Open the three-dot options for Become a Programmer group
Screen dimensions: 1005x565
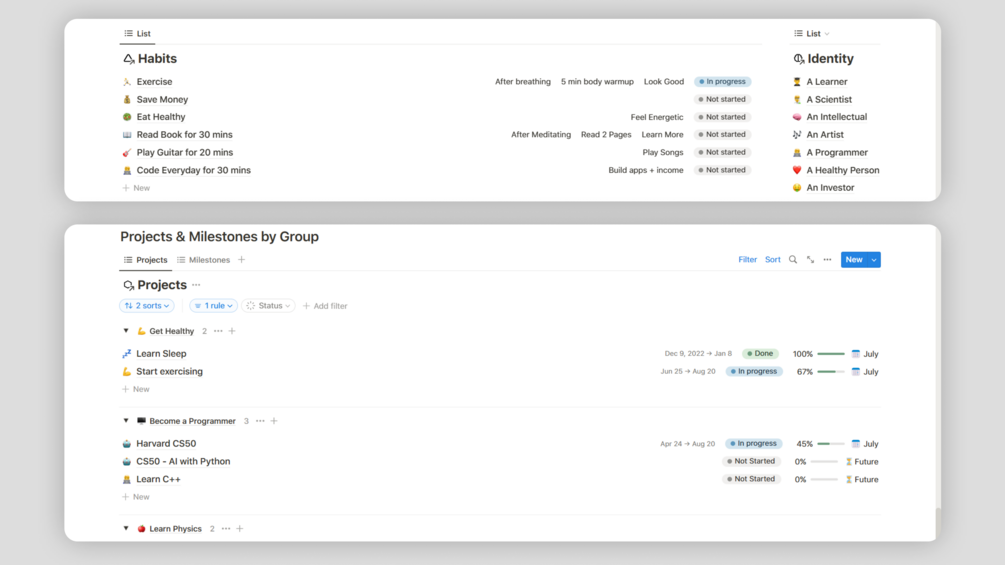(260, 421)
